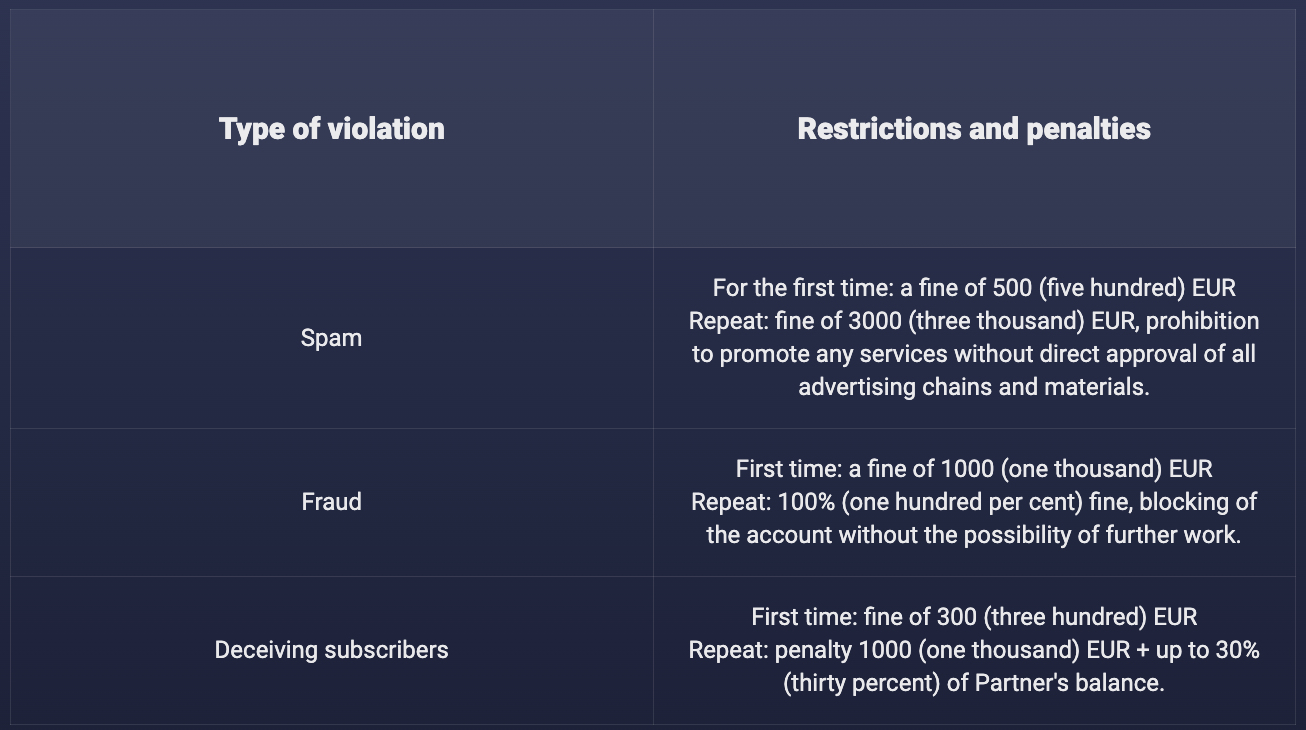Click '(thirty percent) of Partner's balance' text

pos(974,684)
